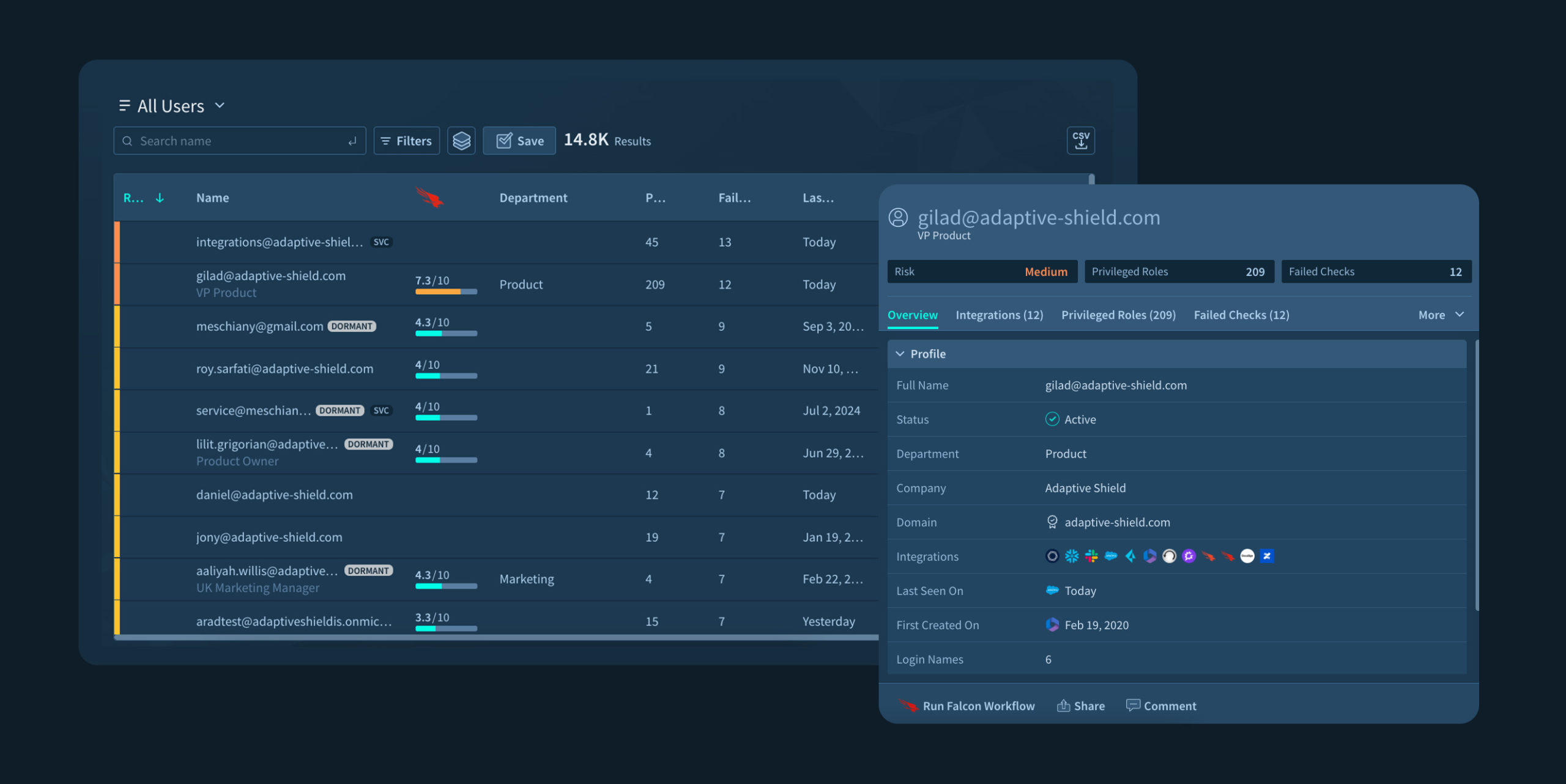
Task: Select the Salesforce icon in the Integrations row
Action: point(1111,556)
